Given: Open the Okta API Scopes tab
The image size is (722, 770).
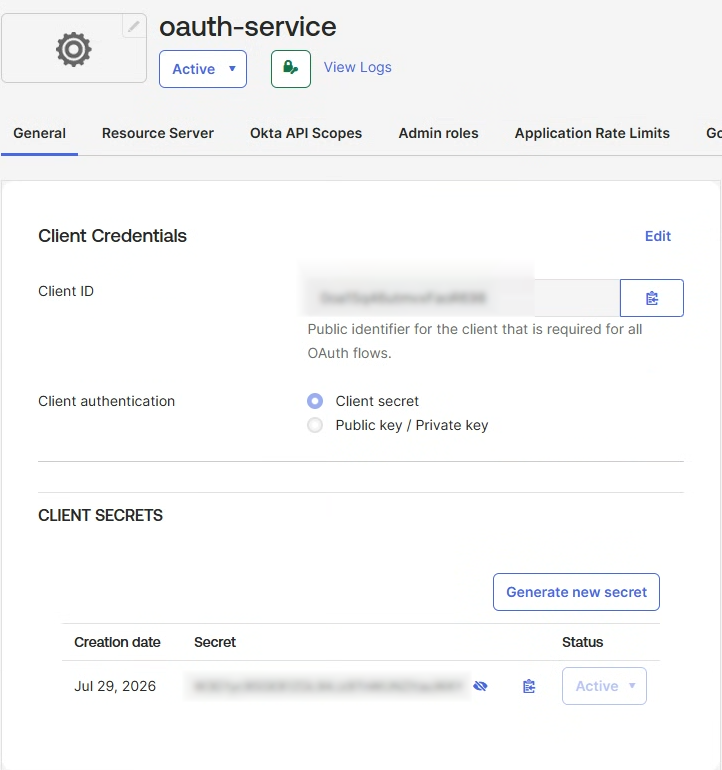Looking at the screenshot, I should click(x=306, y=133).
